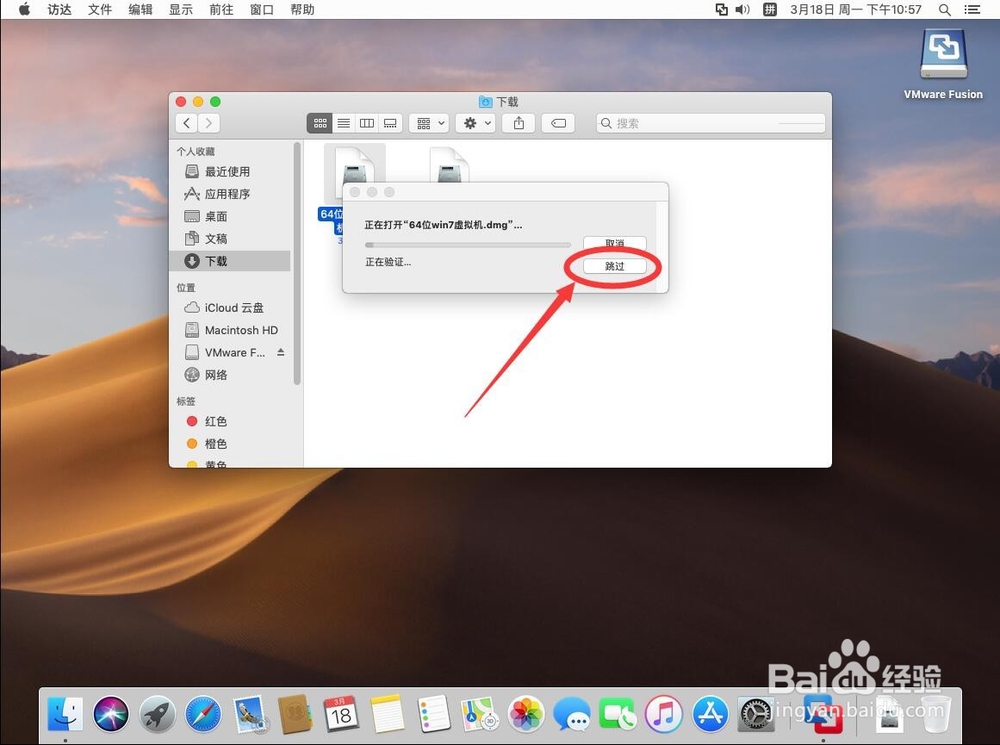Open the 前往 menu in the menu bar
This screenshot has width=1000, height=745.
pyautogui.click(x=221, y=9)
